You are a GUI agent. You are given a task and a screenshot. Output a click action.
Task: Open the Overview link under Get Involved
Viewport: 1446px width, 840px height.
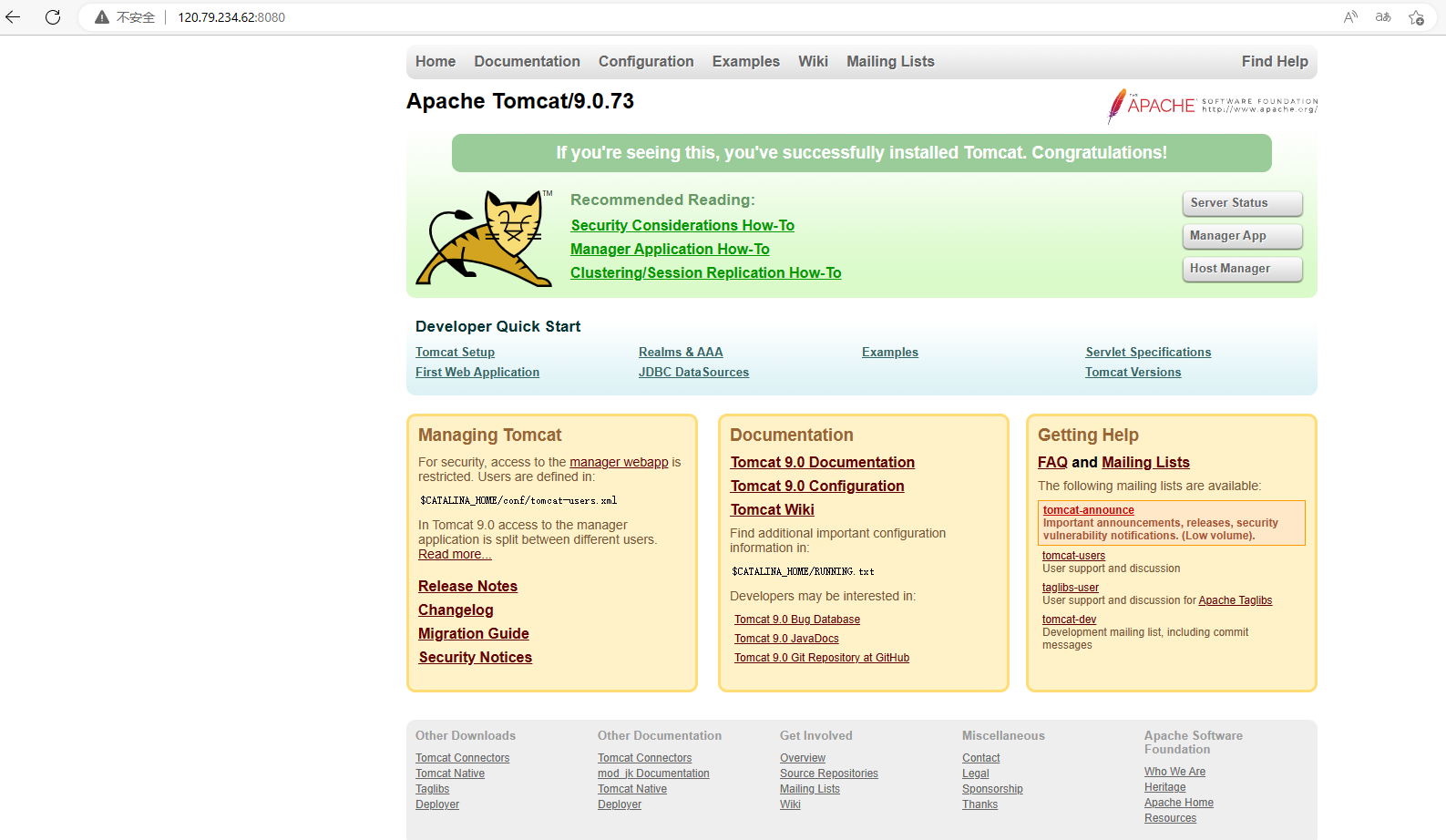(803, 758)
